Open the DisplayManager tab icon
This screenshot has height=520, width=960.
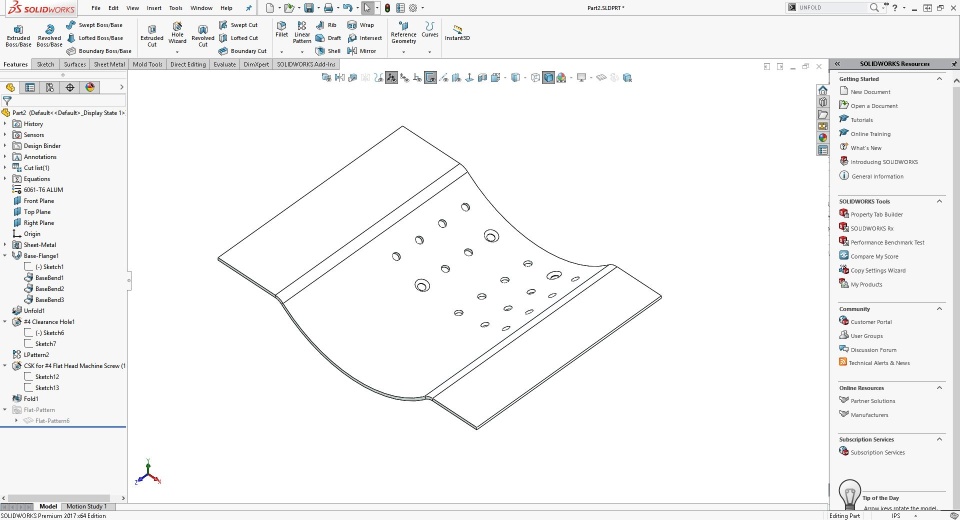pyautogui.click(x=90, y=88)
